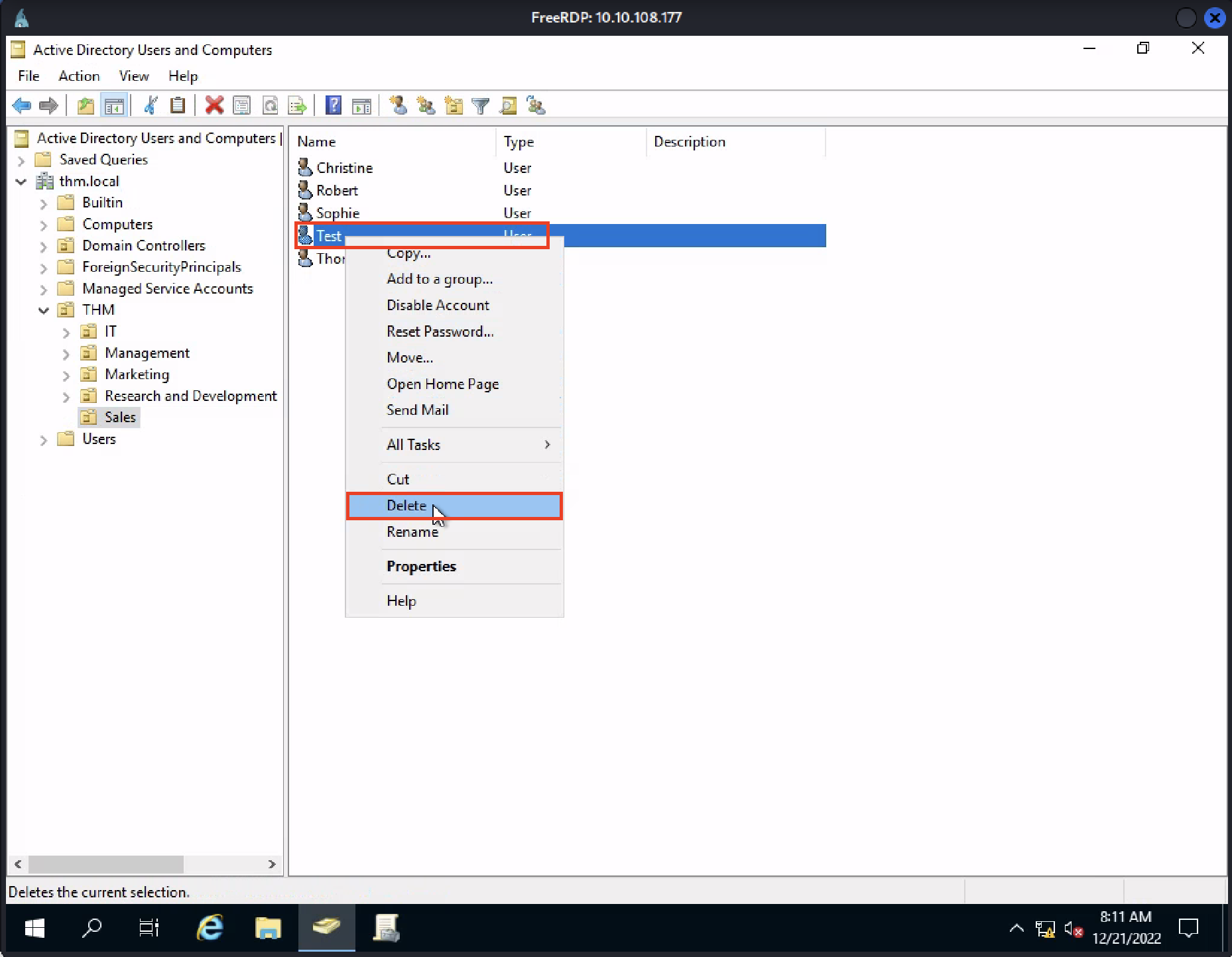
Task: Expand the Computers container
Action: pos(44,225)
